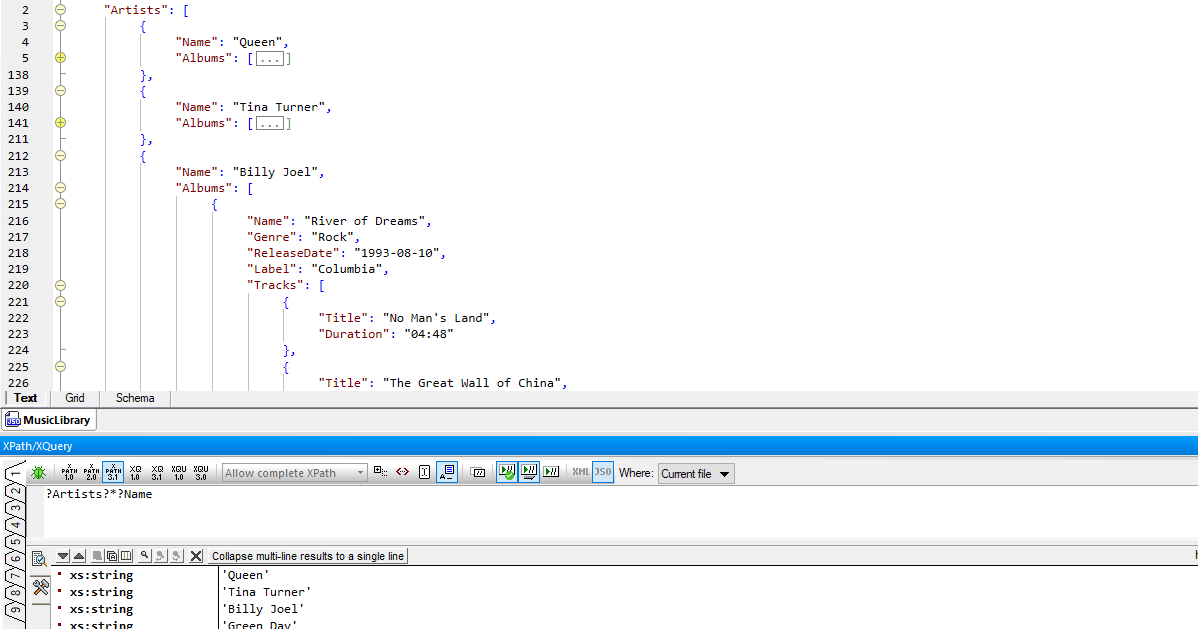
Task: Toggle the XML evaluation mode button
Action: pos(580,473)
